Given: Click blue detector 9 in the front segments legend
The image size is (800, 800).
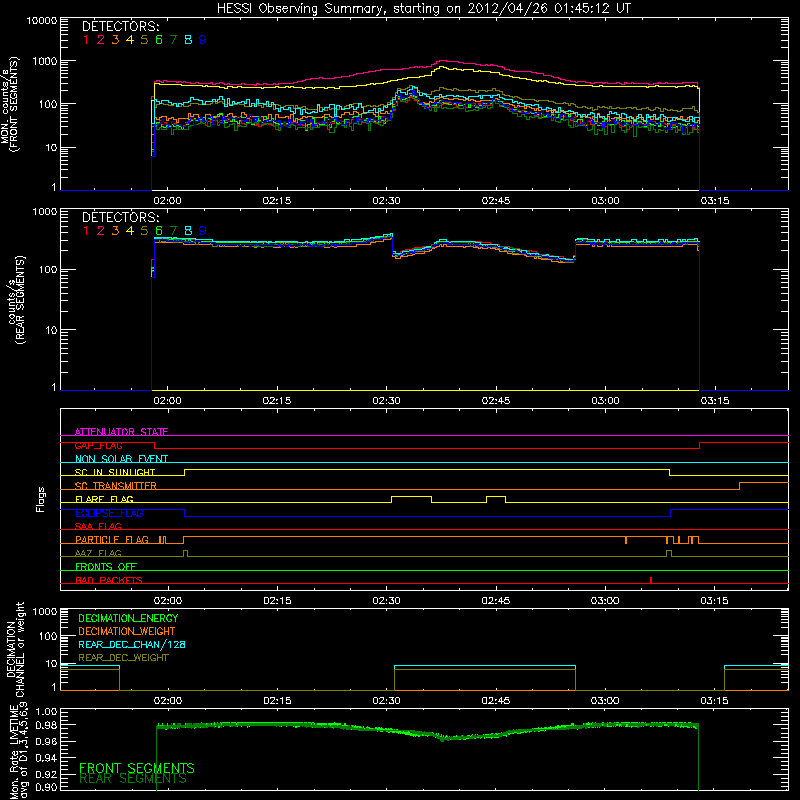Looking at the screenshot, I should (203, 40).
